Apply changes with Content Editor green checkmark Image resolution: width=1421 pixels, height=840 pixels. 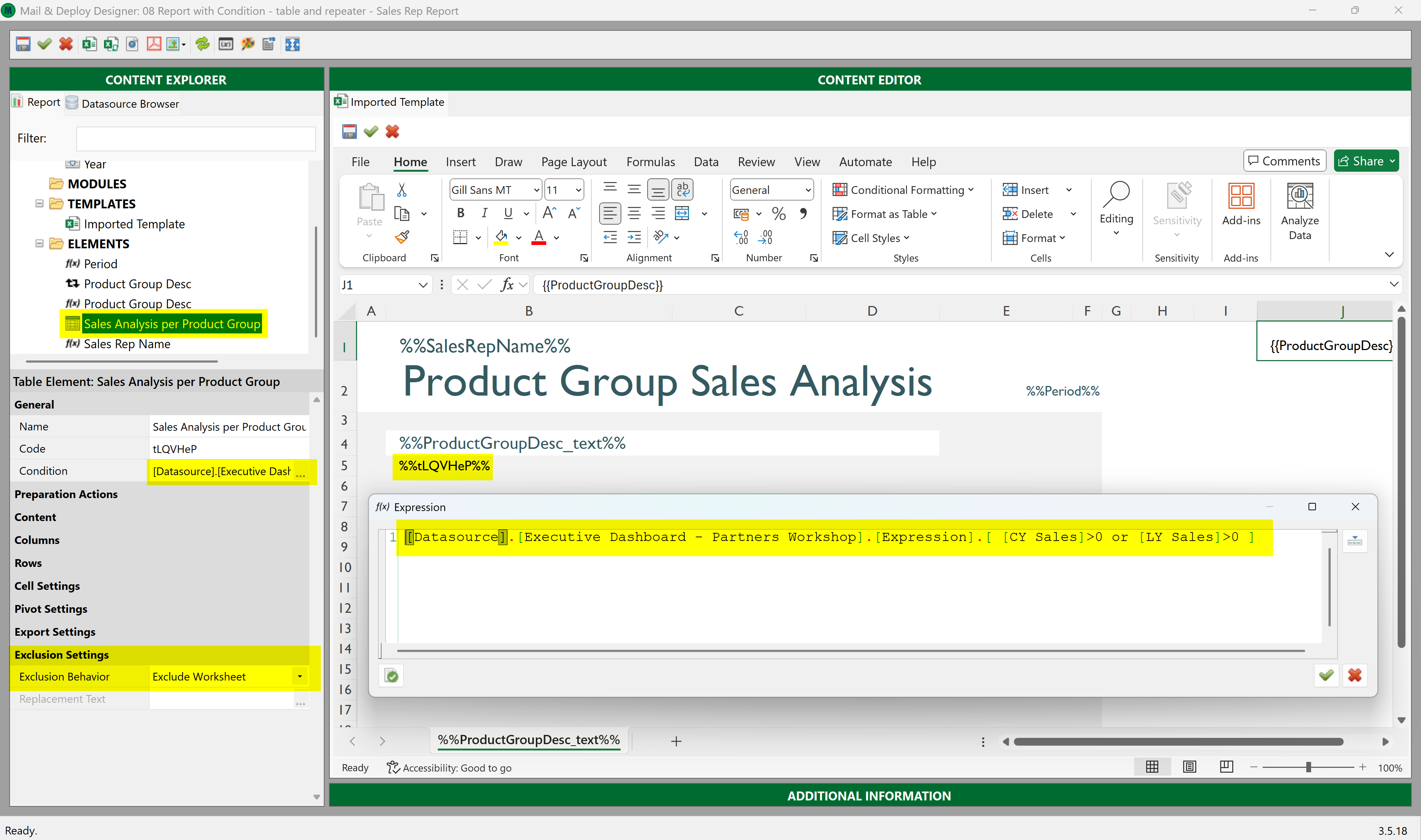[x=371, y=131]
